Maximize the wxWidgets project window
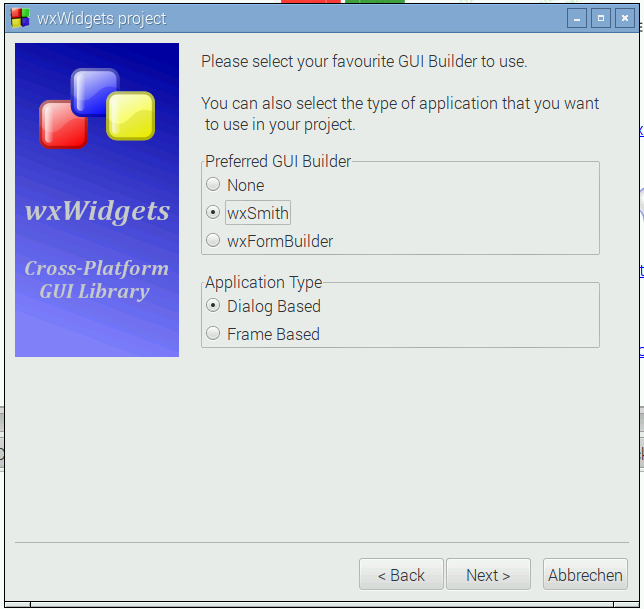 (x=601, y=18)
